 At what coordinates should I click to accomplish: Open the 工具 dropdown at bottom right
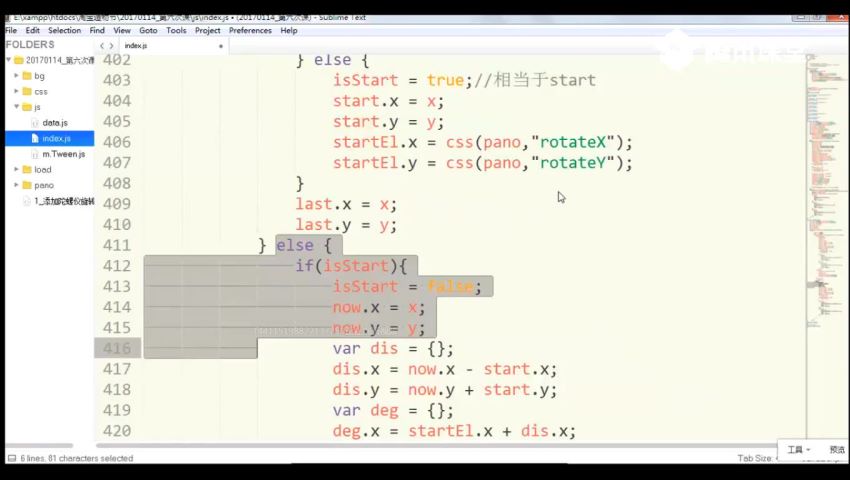(799, 450)
